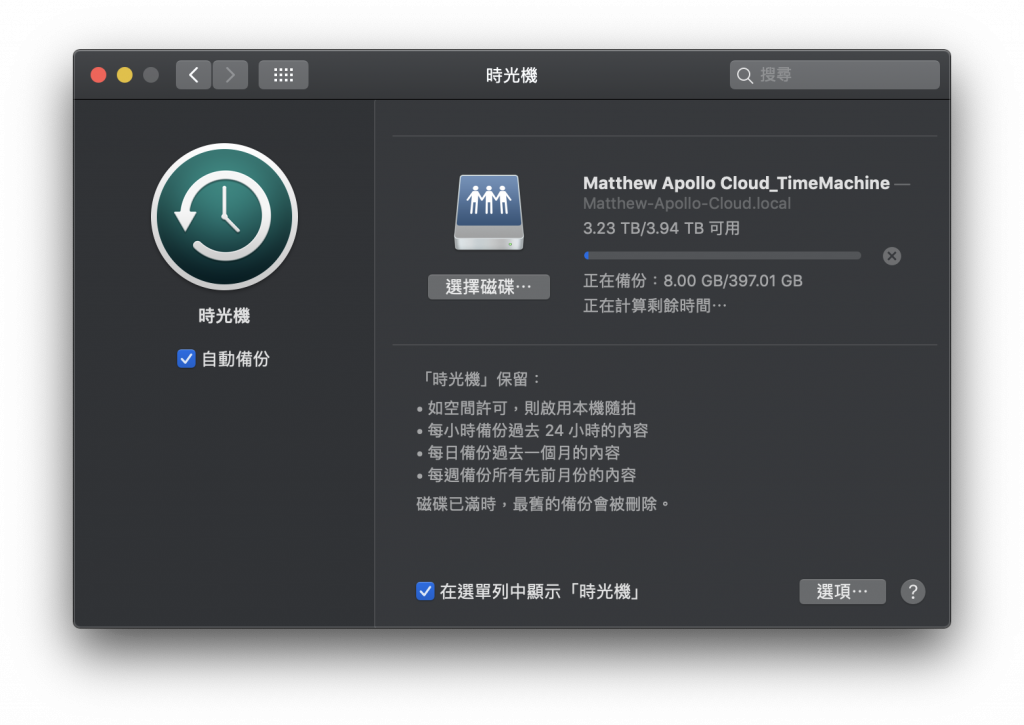This screenshot has height=725, width=1024.
Task: Click the 3.23 TB/3.94 TB 可用 text
Action: coord(661,228)
